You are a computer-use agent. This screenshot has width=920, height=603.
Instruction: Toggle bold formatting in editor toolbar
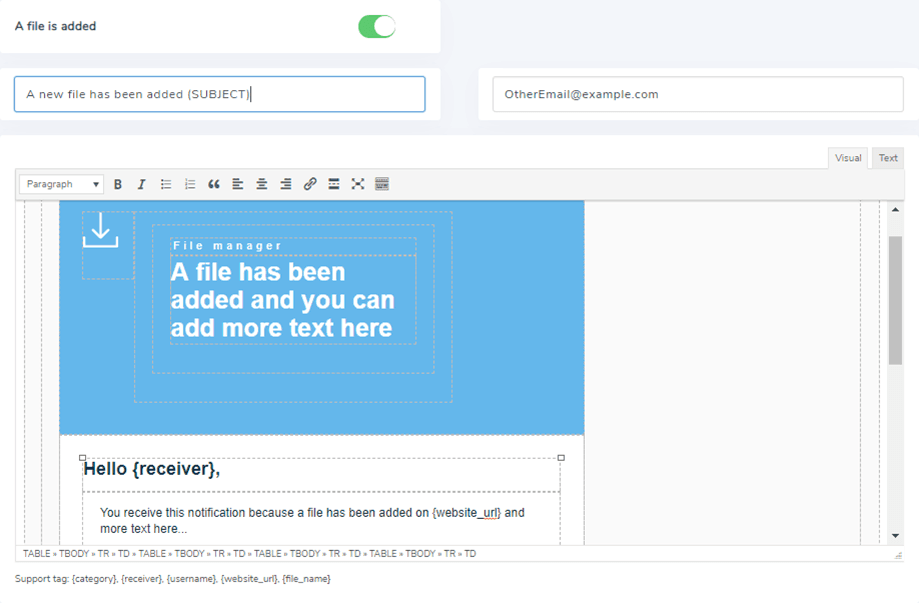(118, 184)
